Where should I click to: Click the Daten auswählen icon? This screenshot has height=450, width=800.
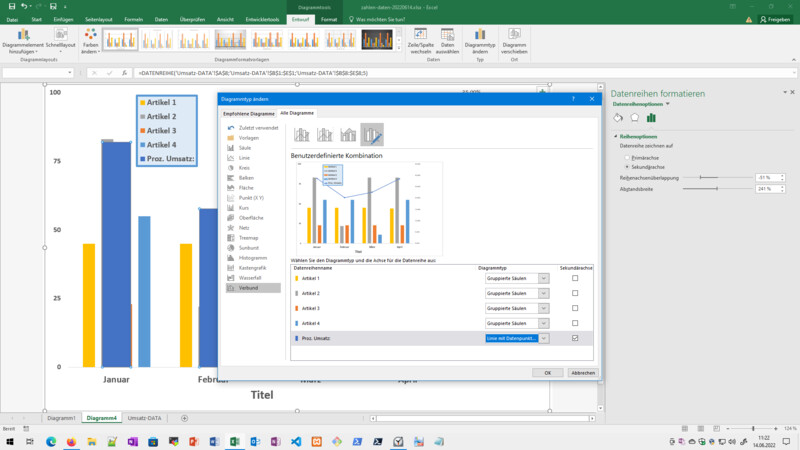(447, 35)
